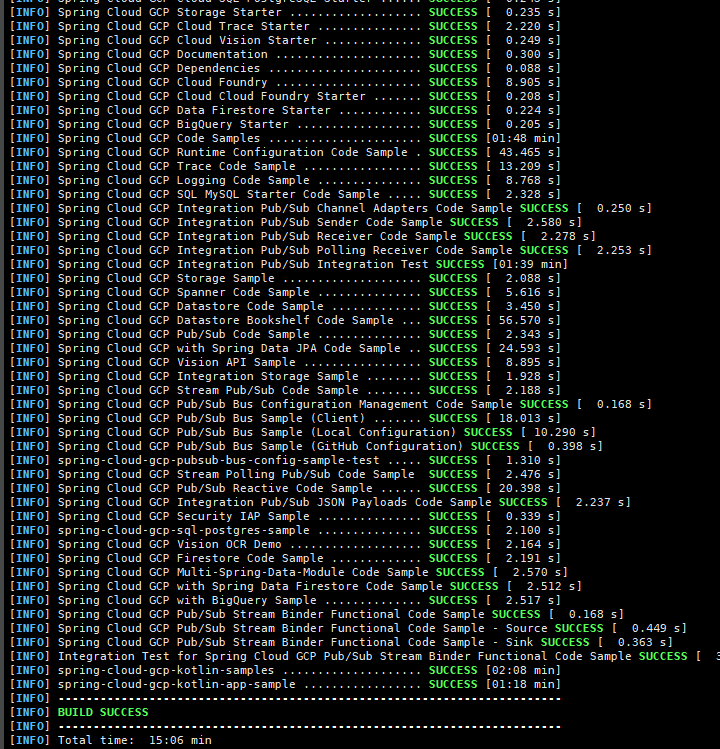Image resolution: width=720 pixels, height=749 pixels.
Task: Select 'Pub/Sub Sender Code Sample' module
Action: 352,222
